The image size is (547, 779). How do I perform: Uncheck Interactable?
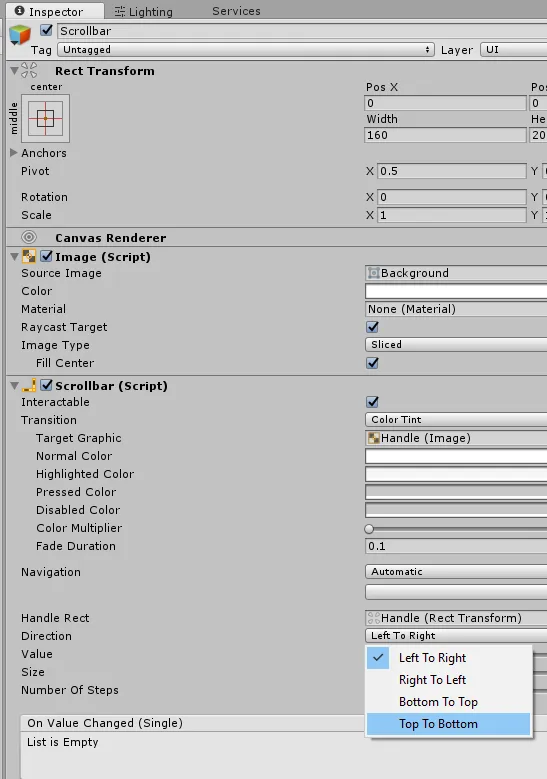pyautogui.click(x=373, y=401)
